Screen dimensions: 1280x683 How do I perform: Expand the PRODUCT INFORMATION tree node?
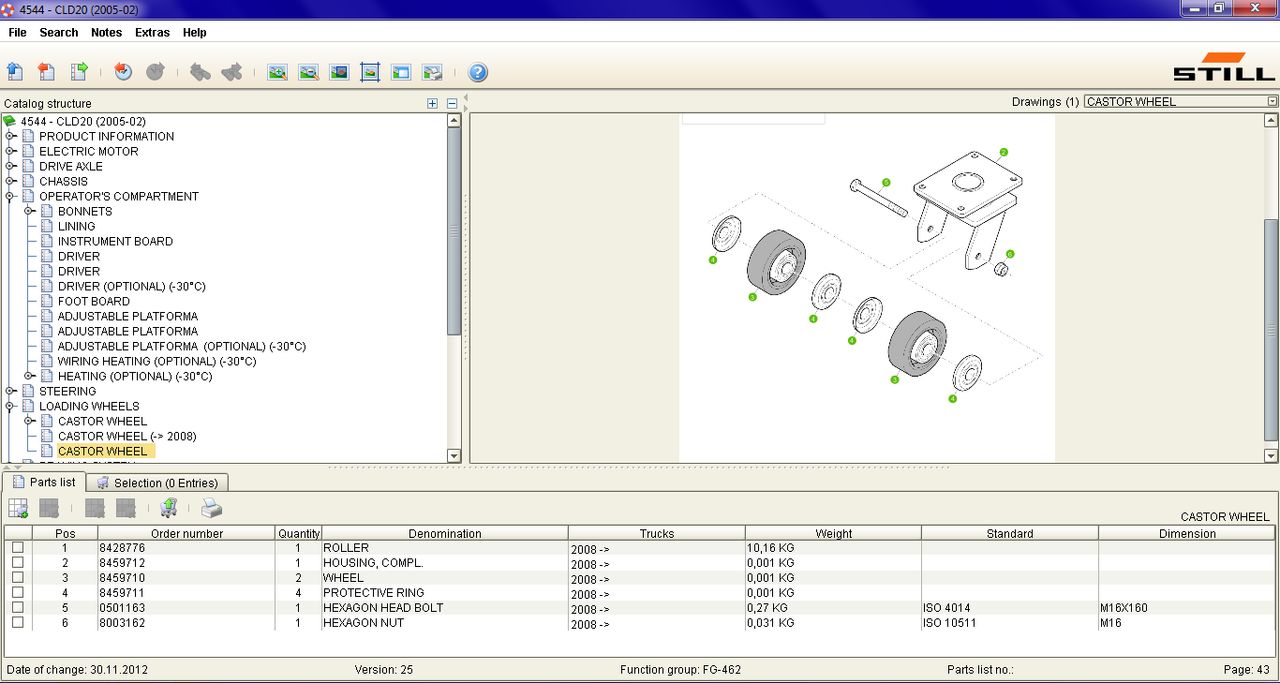(10, 136)
